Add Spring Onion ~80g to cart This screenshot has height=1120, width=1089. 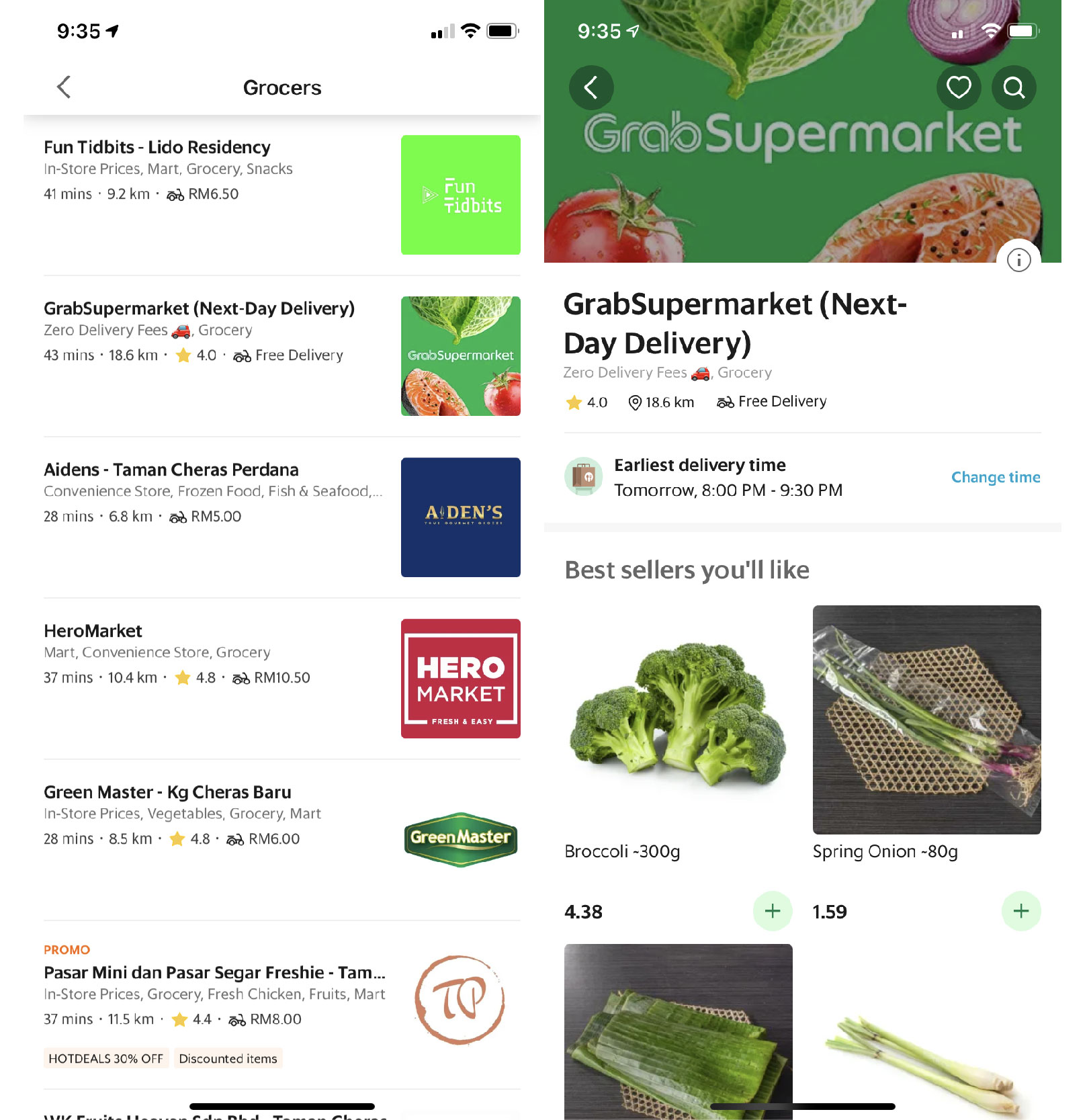1021,911
